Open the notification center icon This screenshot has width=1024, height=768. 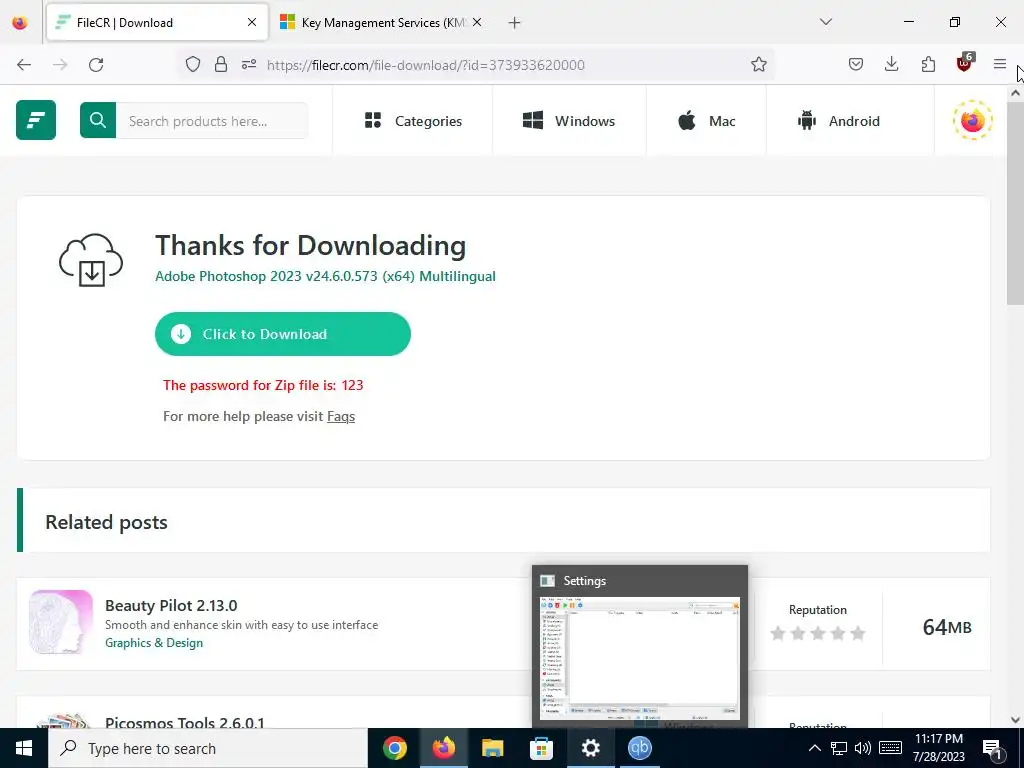[x=992, y=750]
